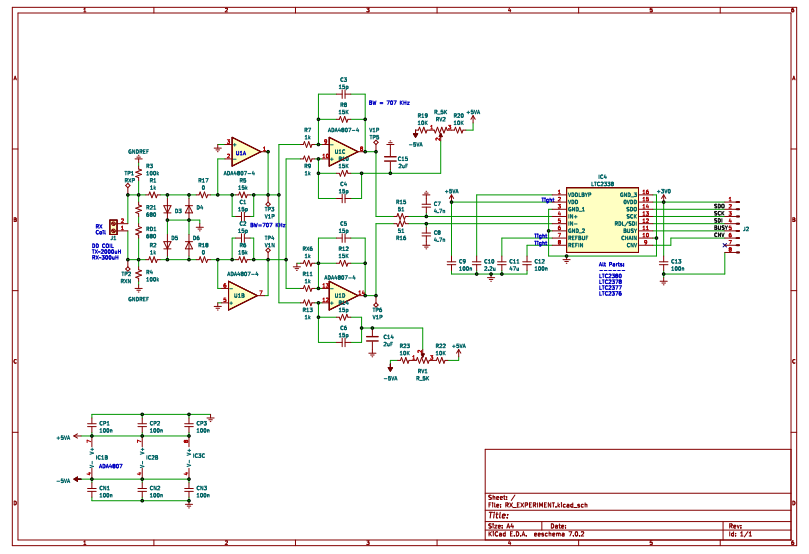Click the LTC2380 alternate part text
Image resolution: width=809 pixels, height=554 pixels.
(610, 276)
